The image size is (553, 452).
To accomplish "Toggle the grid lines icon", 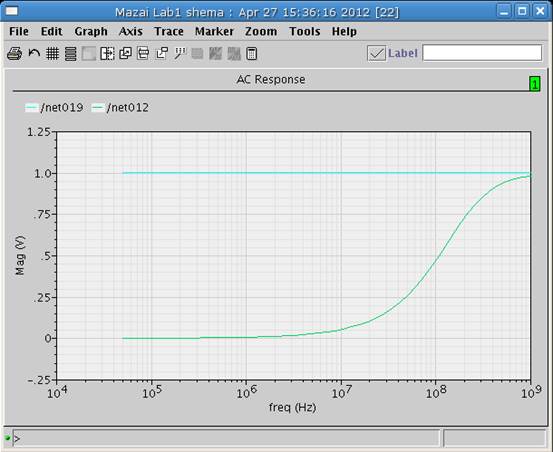I will pos(53,54).
